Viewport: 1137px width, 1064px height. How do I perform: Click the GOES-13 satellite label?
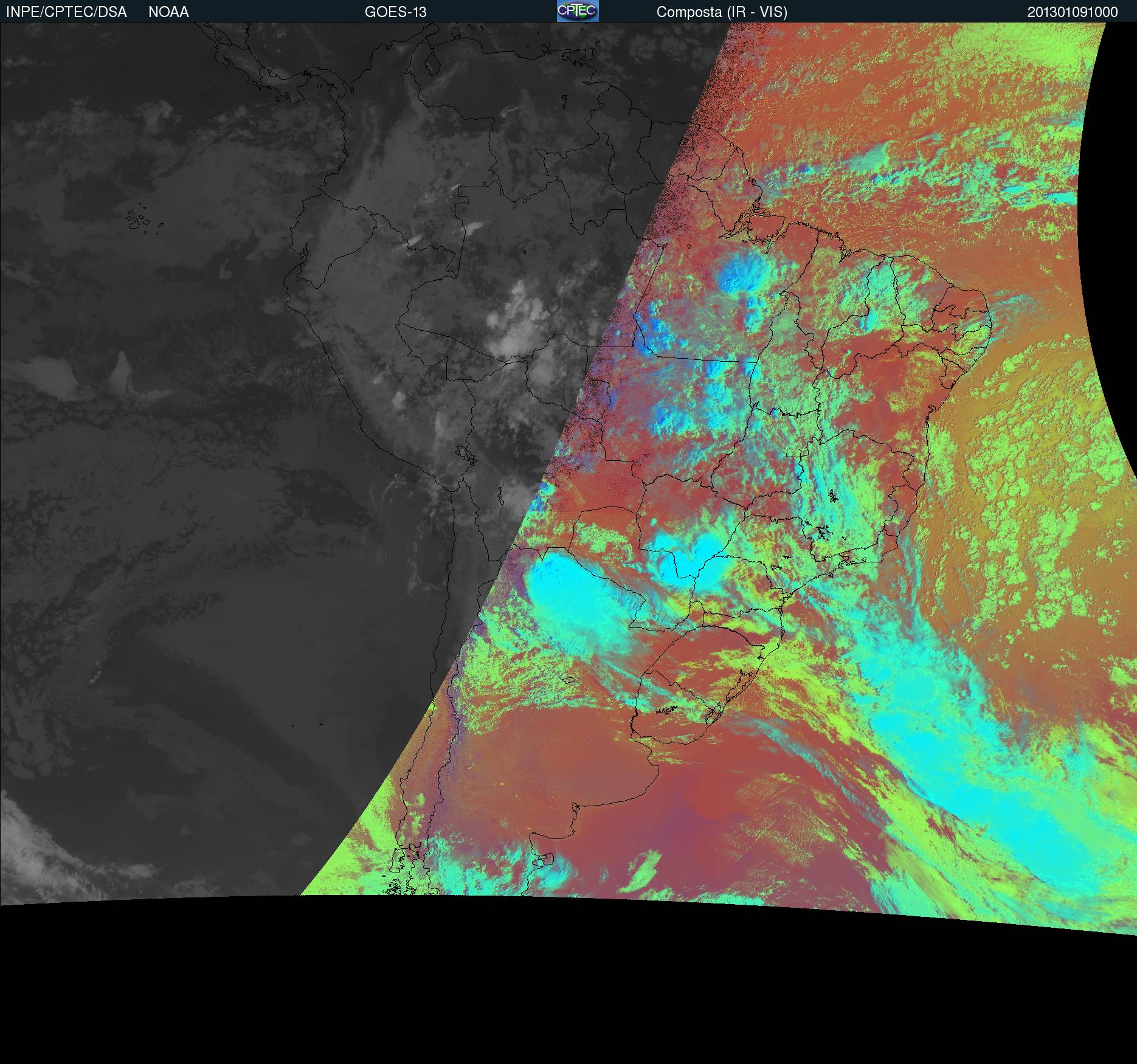396,12
